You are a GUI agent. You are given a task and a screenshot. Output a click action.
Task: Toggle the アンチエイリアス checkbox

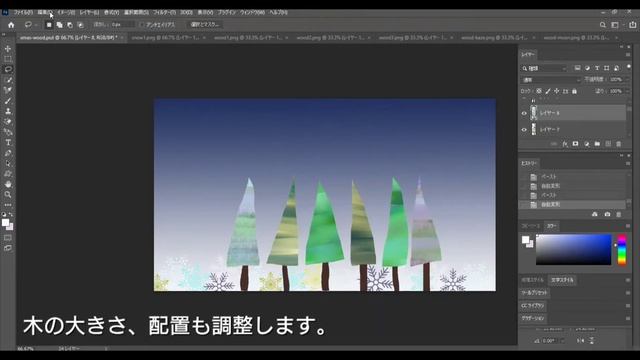(x=142, y=25)
